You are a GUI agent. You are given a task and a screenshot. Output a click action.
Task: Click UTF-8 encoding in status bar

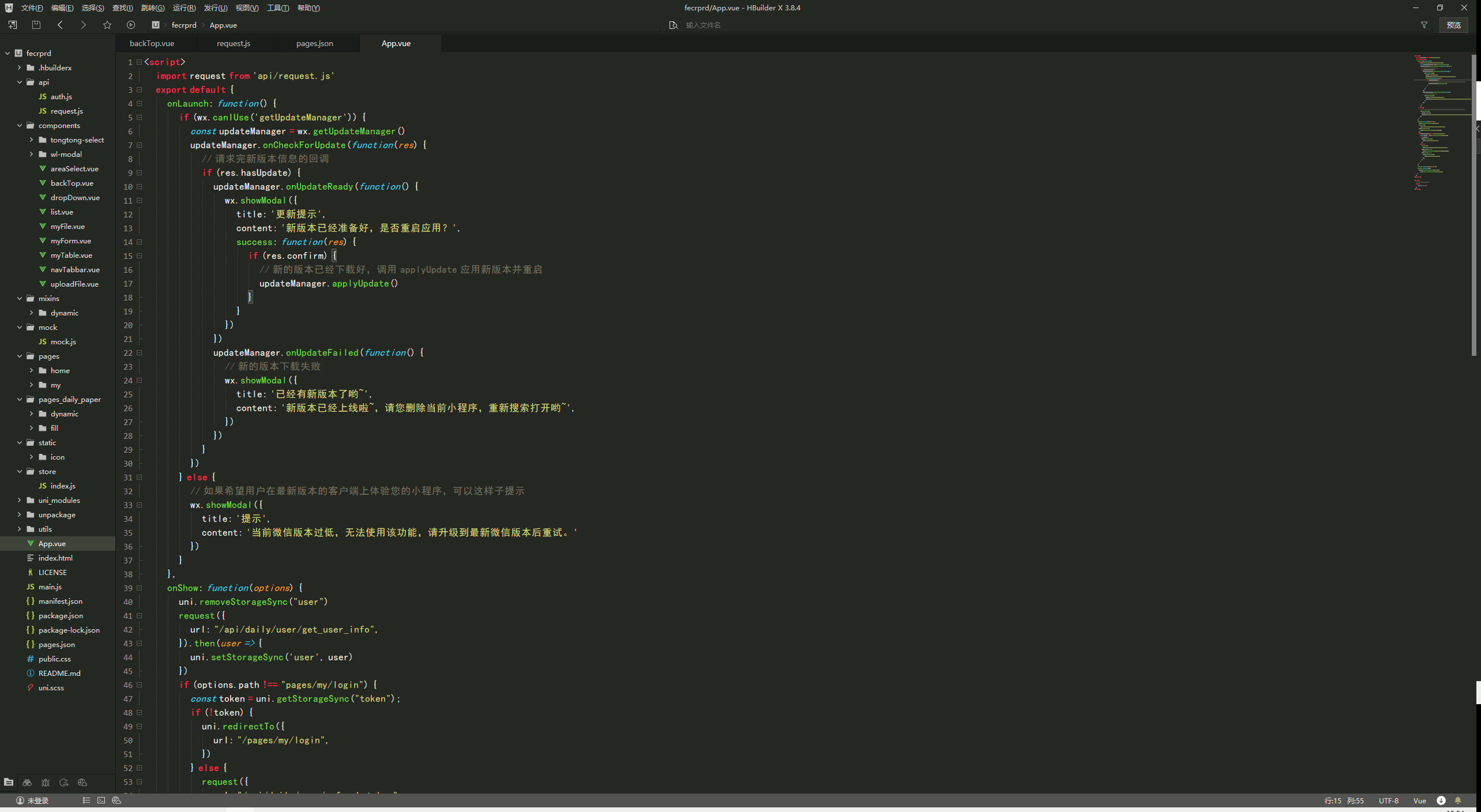[x=1388, y=800]
